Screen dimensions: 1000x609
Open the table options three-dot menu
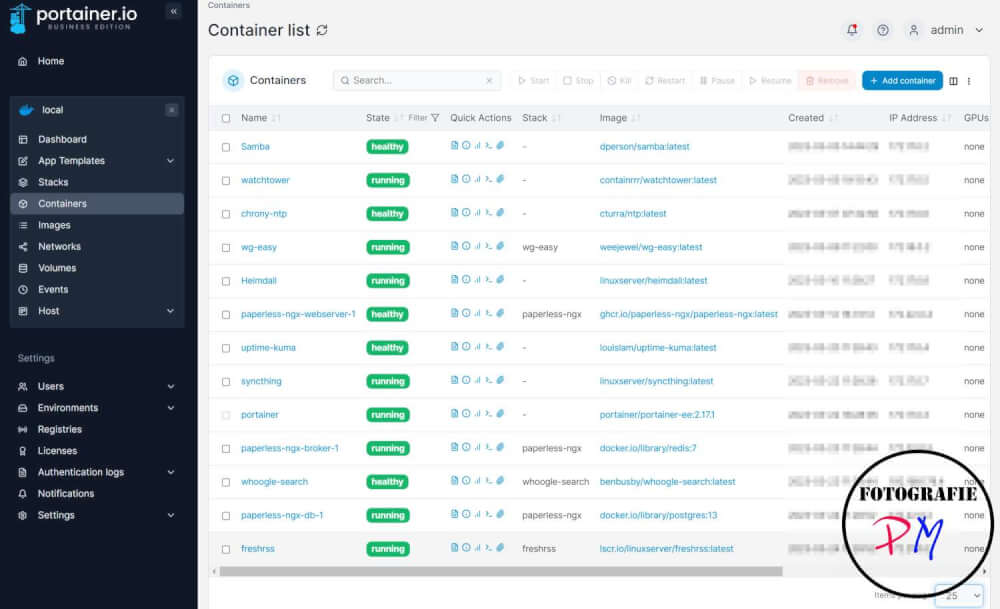pos(969,81)
